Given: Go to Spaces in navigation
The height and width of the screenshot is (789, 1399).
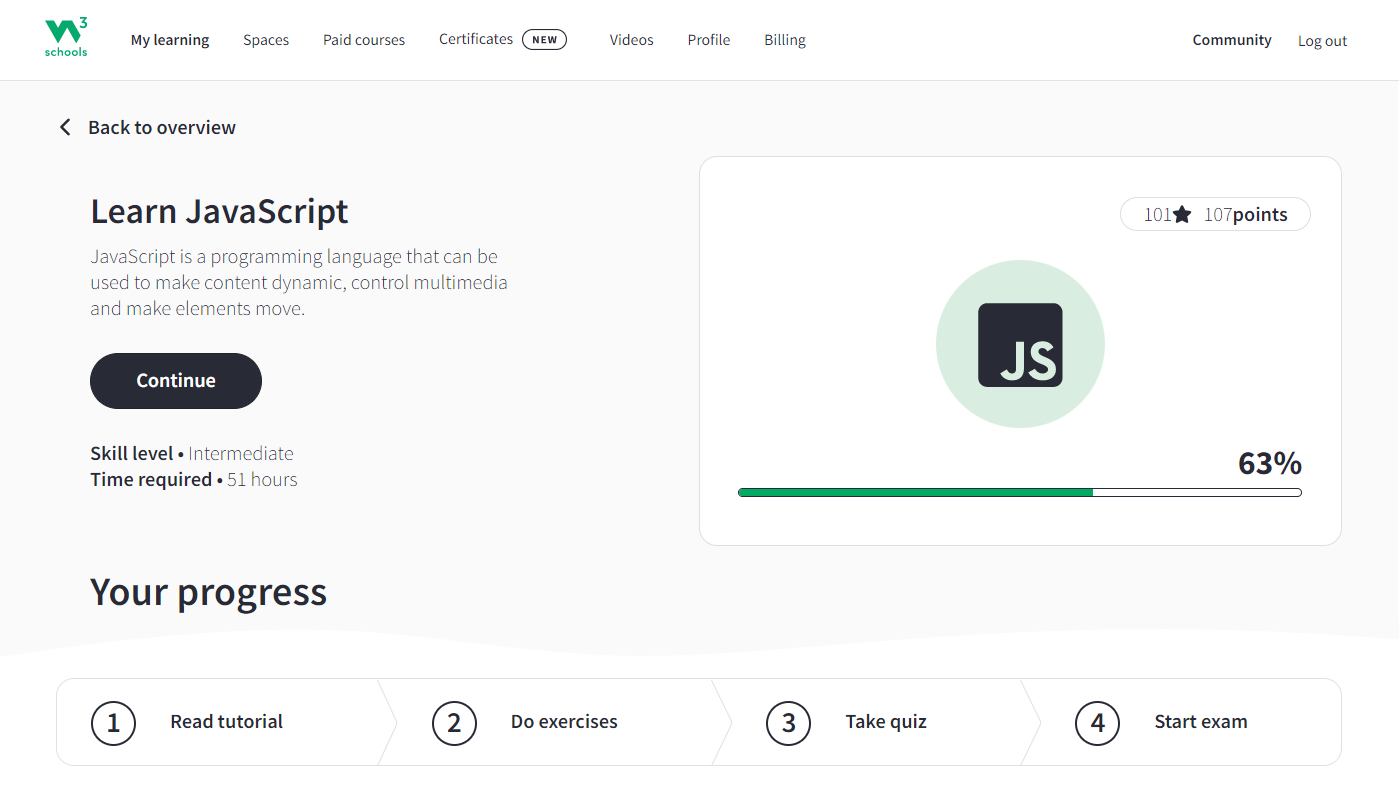Looking at the screenshot, I should [266, 40].
